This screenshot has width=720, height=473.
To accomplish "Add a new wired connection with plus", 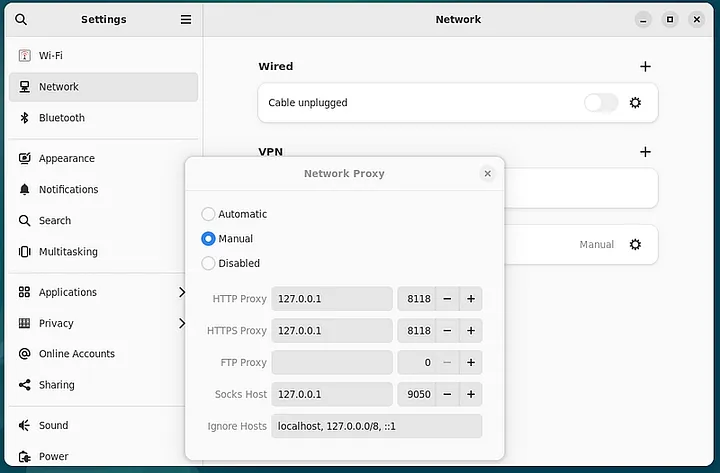I will click(645, 67).
